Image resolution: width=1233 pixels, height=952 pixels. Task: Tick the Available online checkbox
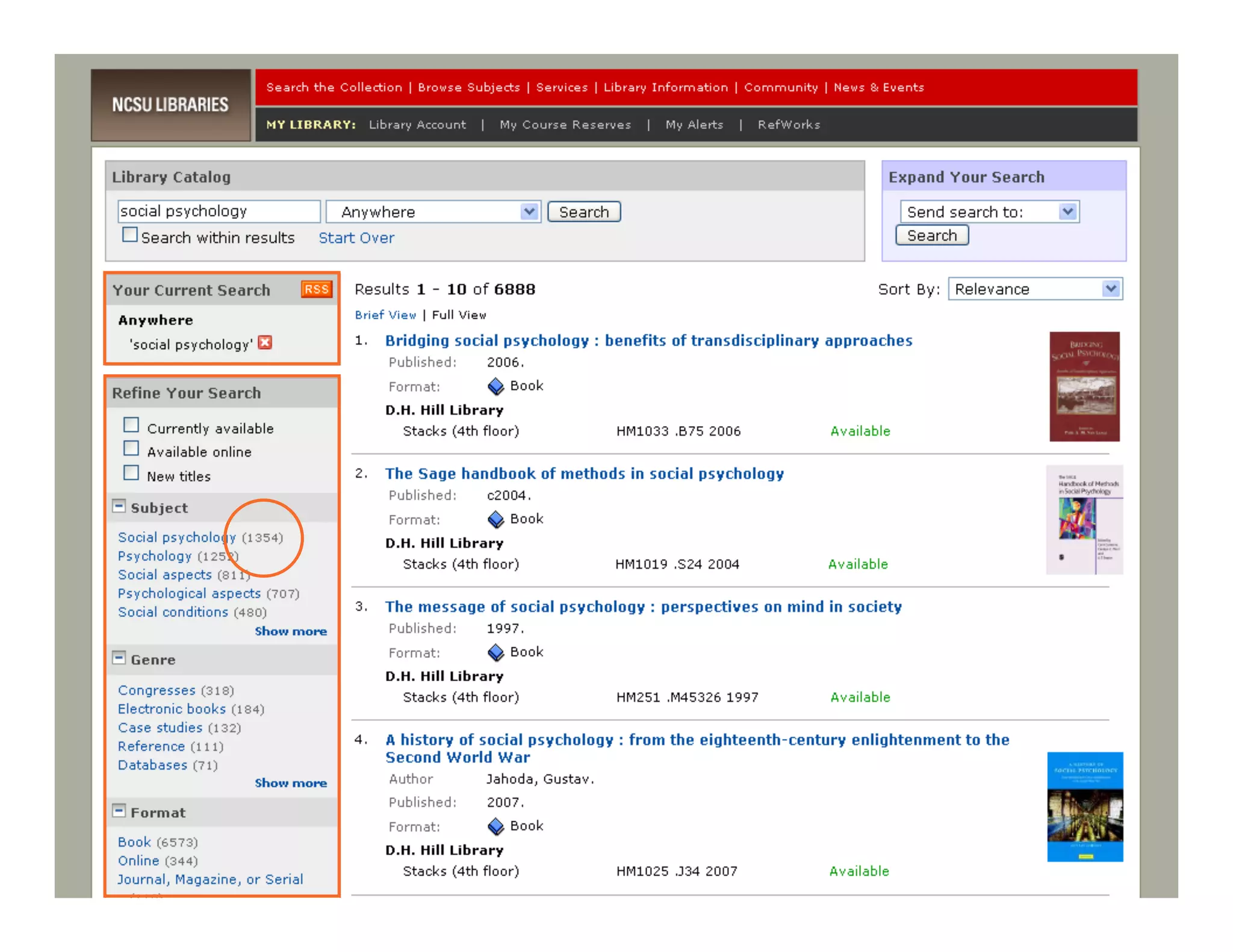coord(131,449)
